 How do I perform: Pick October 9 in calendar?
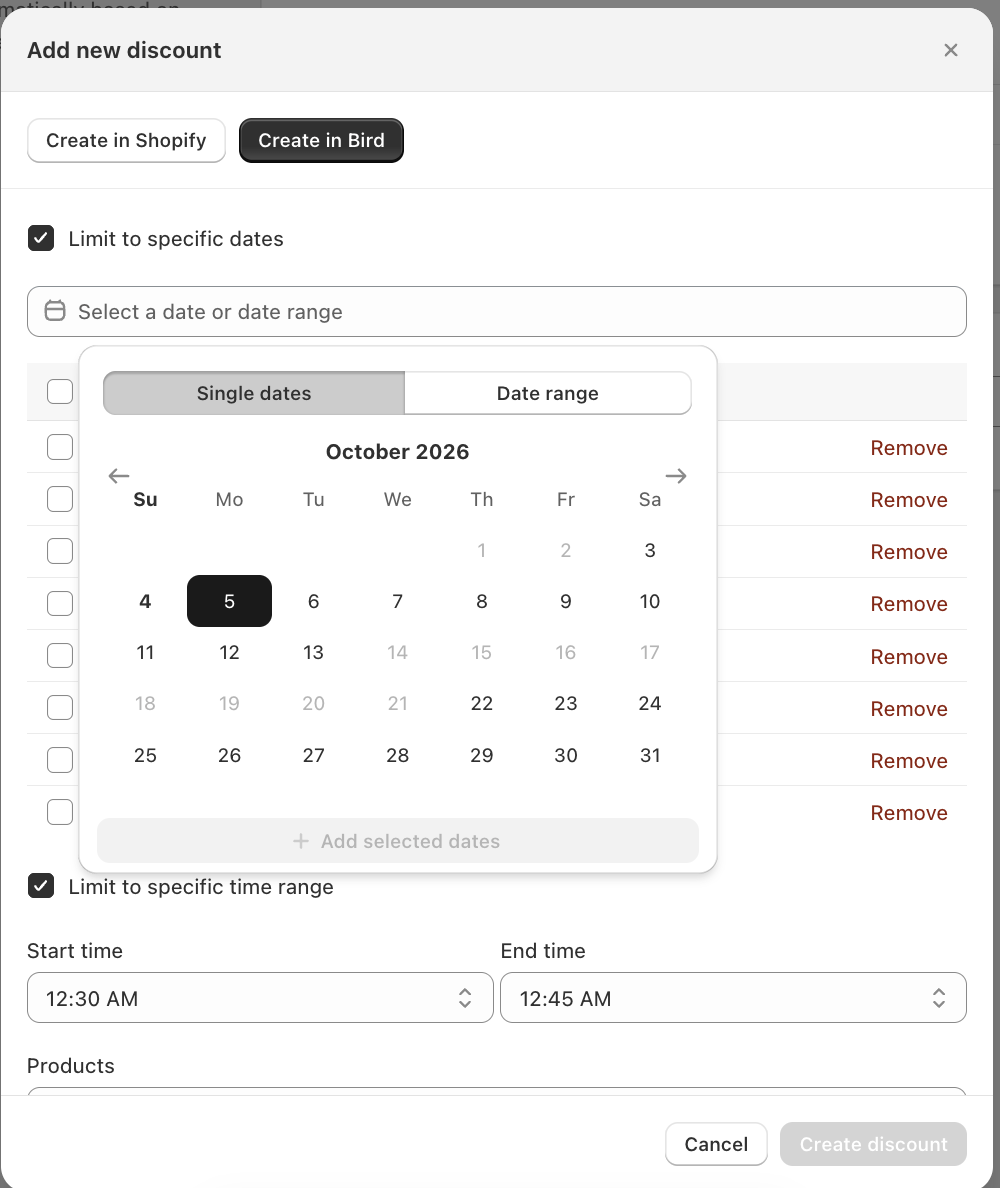566,601
